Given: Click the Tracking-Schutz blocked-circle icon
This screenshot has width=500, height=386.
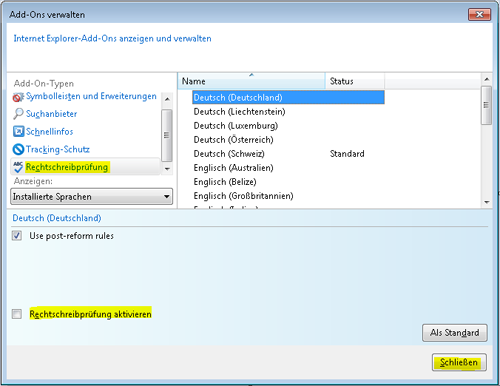Looking at the screenshot, I should tap(18, 149).
